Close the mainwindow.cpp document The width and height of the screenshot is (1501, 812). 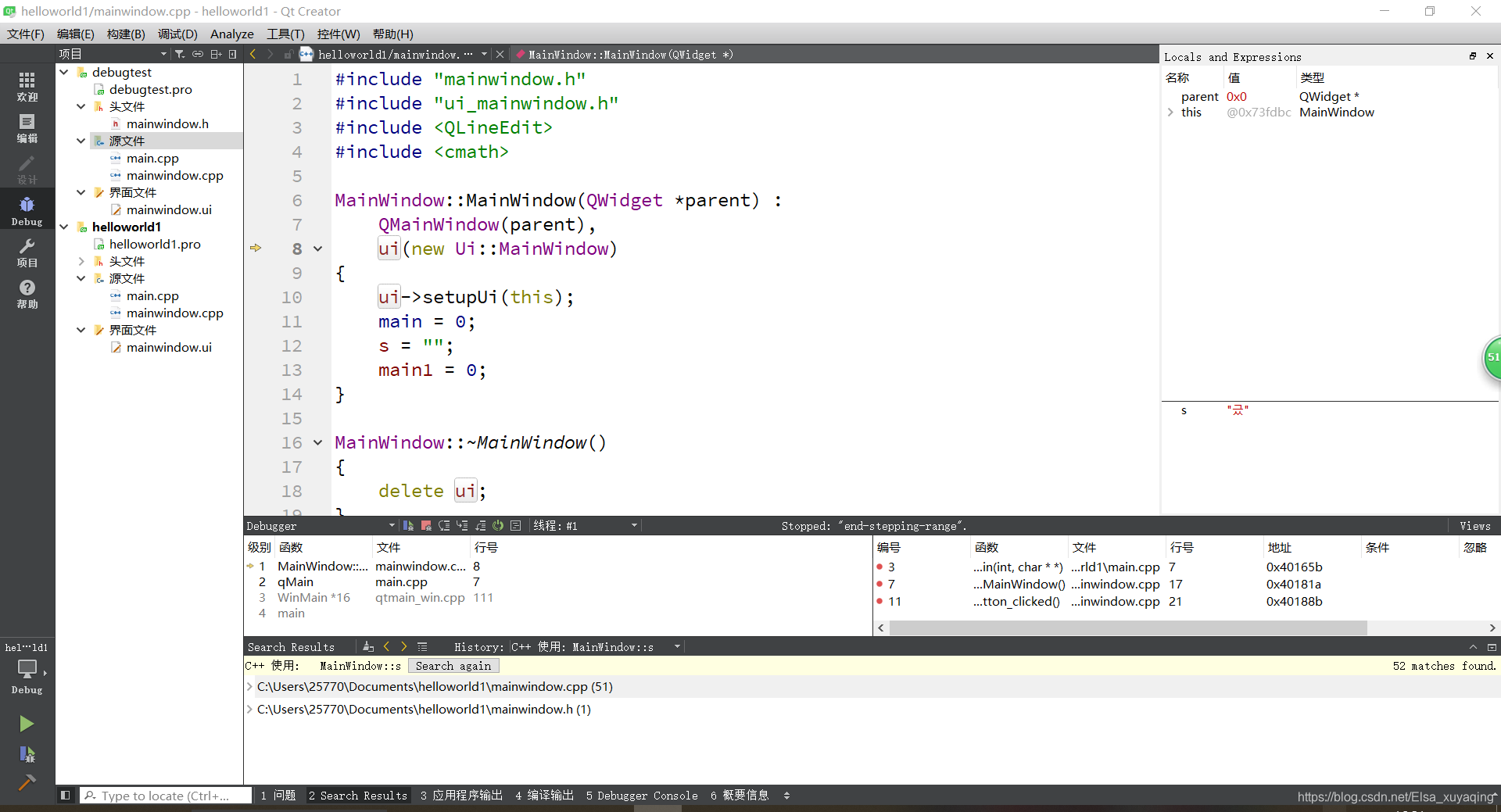[x=500, y=54]
